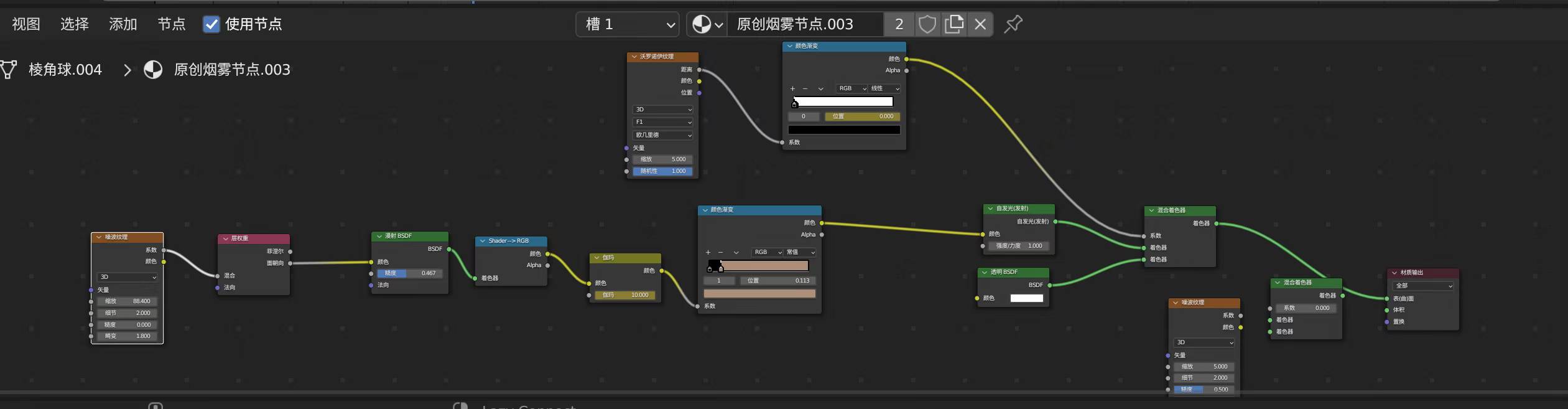Screen dimensions: 1568x409
Task: Open the RGB color mode dropdown on lower 颜色渐变
Action: (x=768, y=252)
